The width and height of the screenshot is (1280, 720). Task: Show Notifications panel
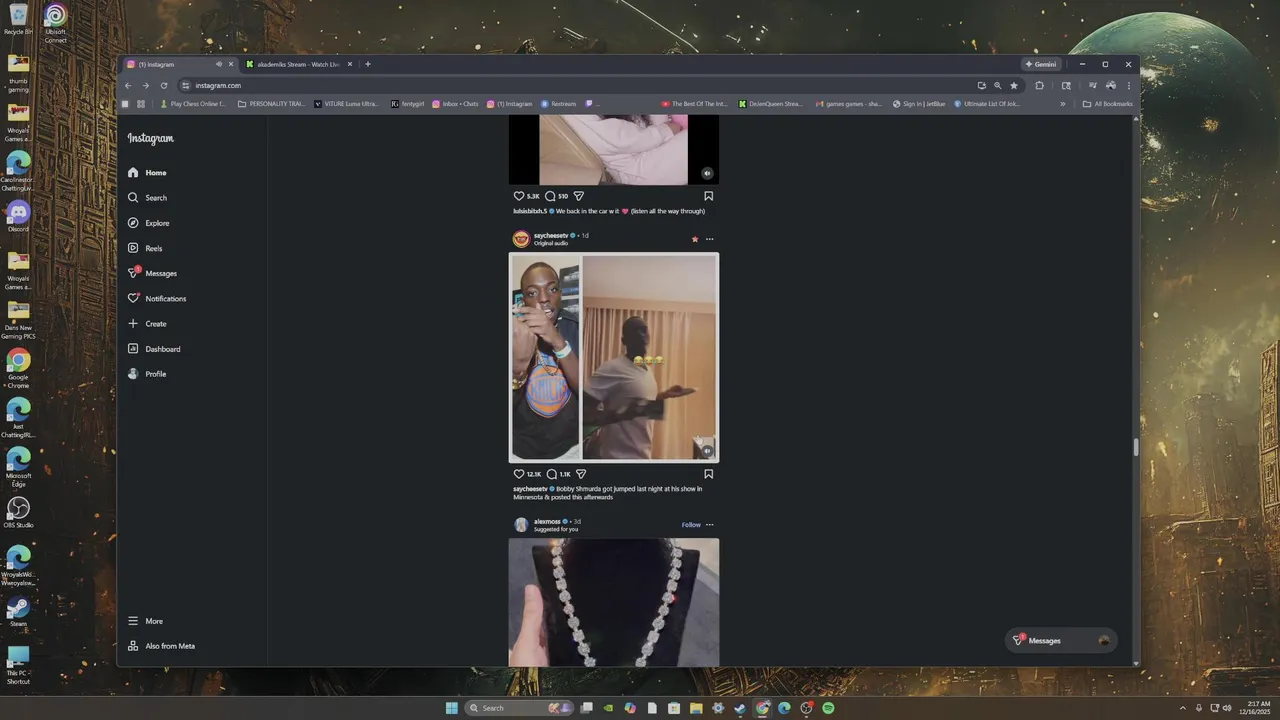[x=157, y=298]
